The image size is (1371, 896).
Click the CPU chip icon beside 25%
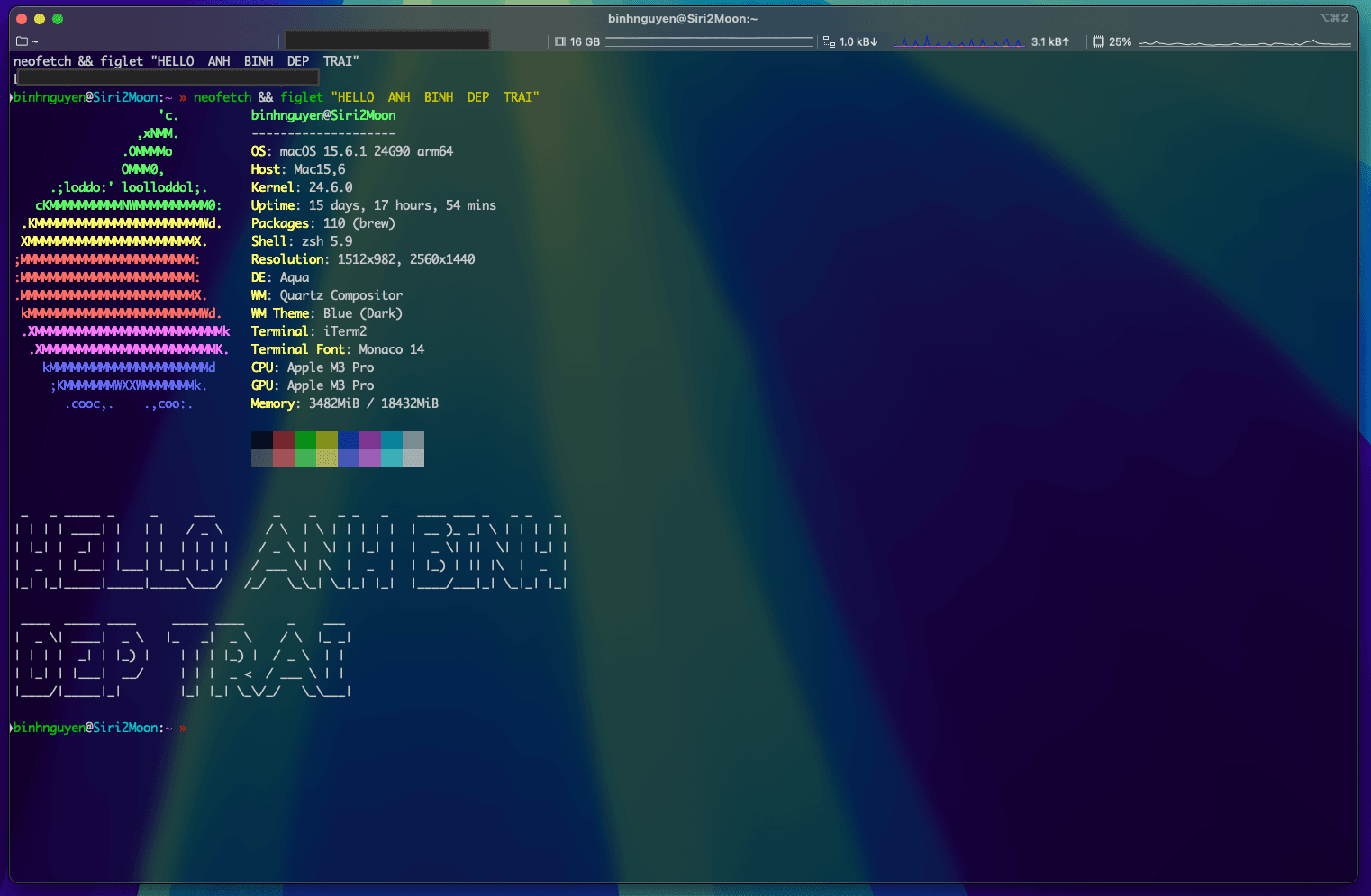(1098, 41)
